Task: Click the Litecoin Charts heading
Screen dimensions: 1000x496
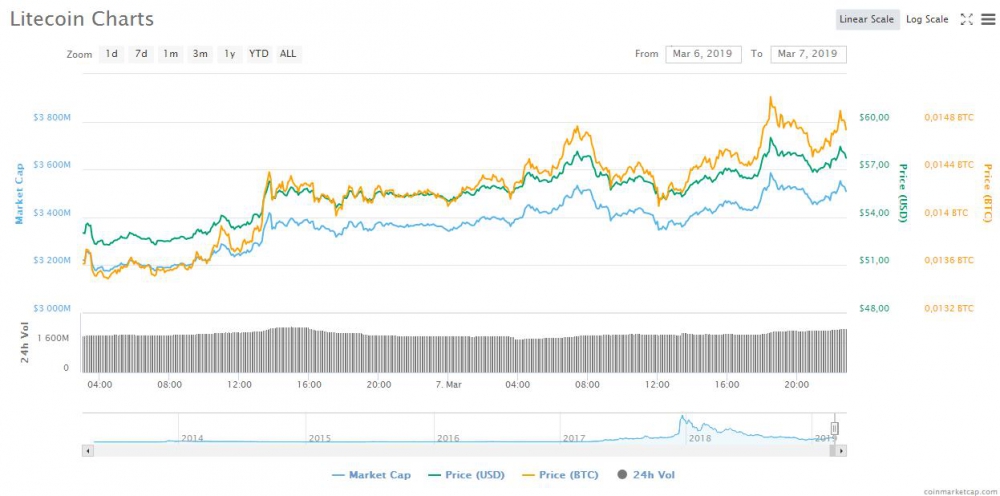Action: pos(82,19)
